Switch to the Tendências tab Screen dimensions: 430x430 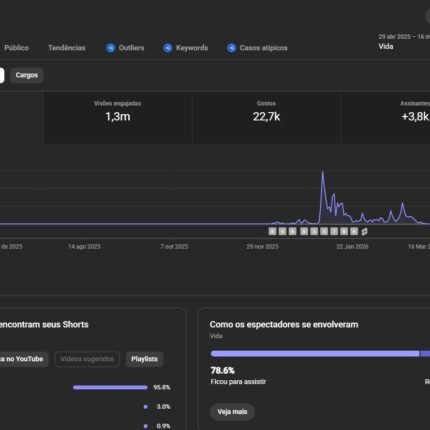67,48
